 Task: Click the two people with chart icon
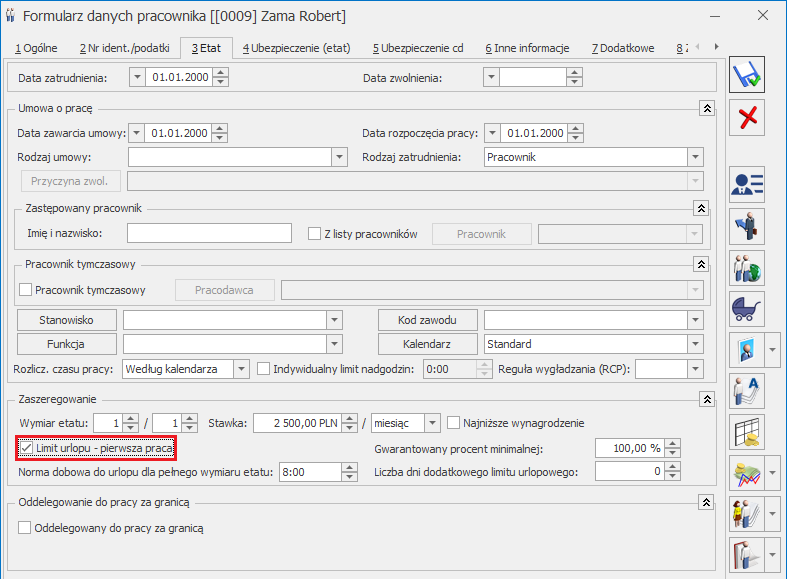[747, 514]
